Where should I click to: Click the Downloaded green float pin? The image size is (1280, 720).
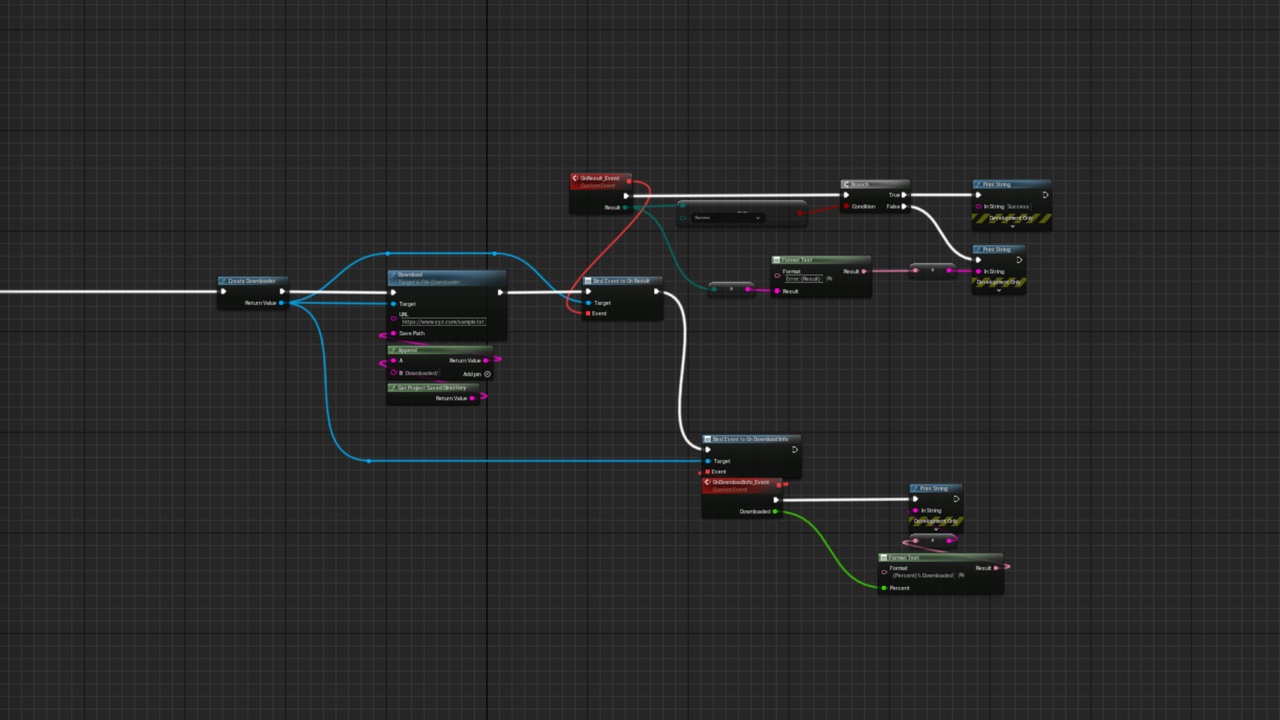[776, 512]
